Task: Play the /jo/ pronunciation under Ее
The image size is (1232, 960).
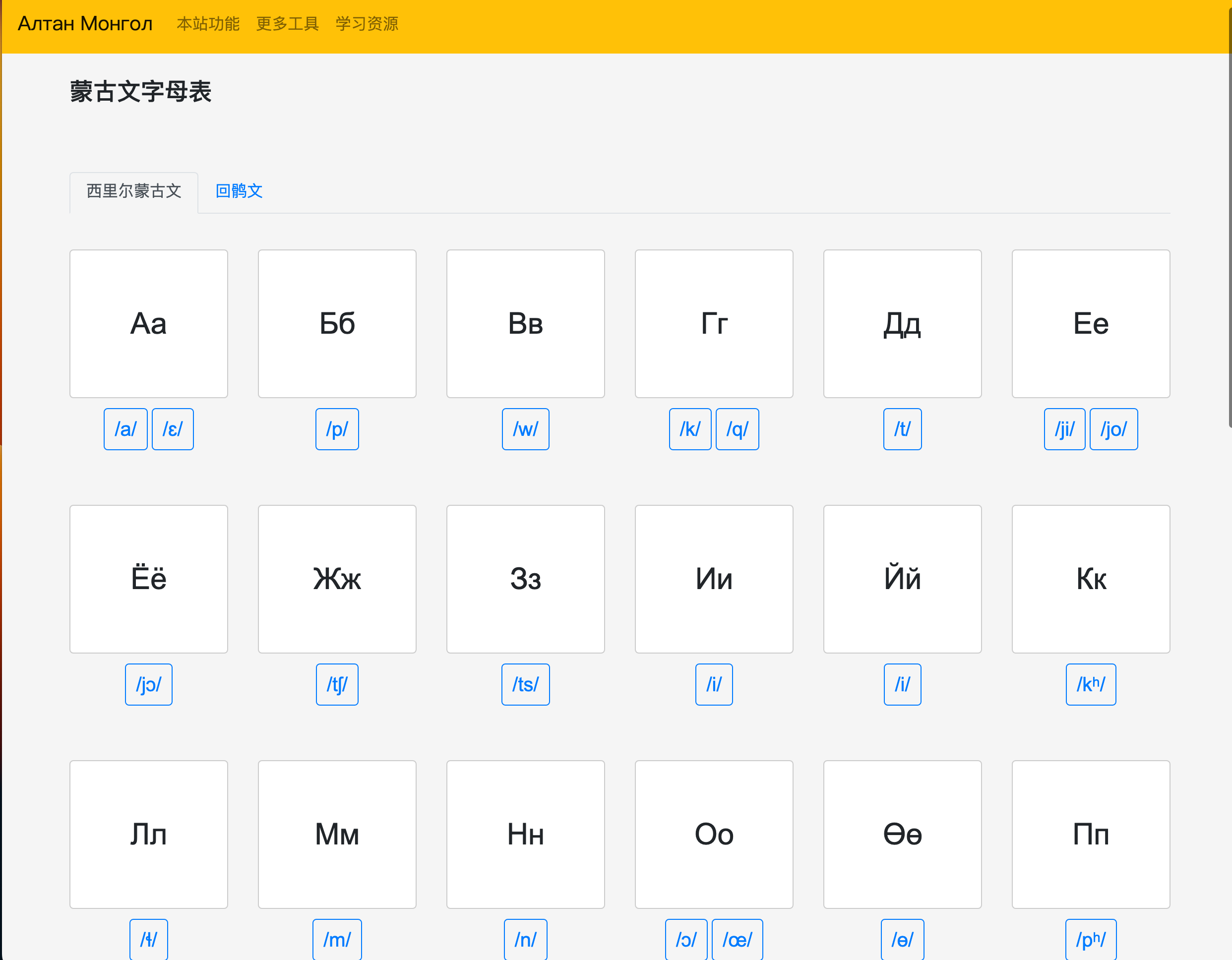Action: pos(1113,429)
